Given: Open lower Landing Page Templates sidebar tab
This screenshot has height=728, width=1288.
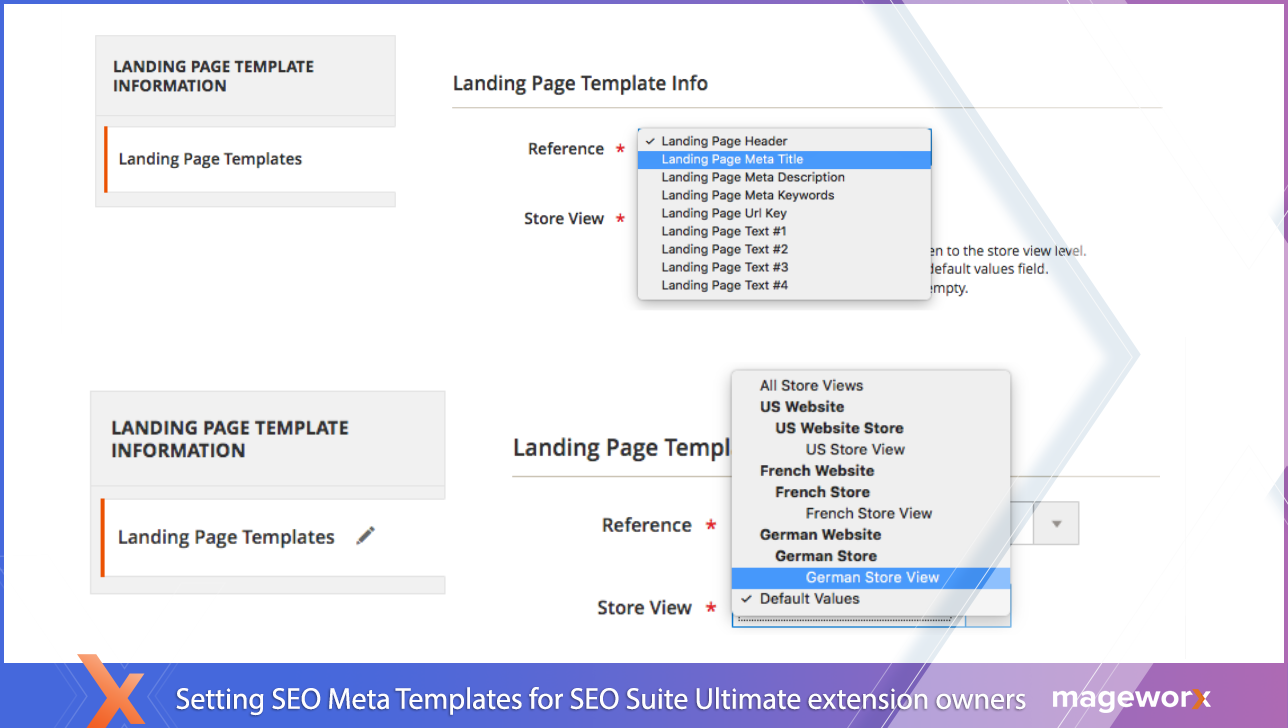Looking at the screenshot, I should (226, 537).
